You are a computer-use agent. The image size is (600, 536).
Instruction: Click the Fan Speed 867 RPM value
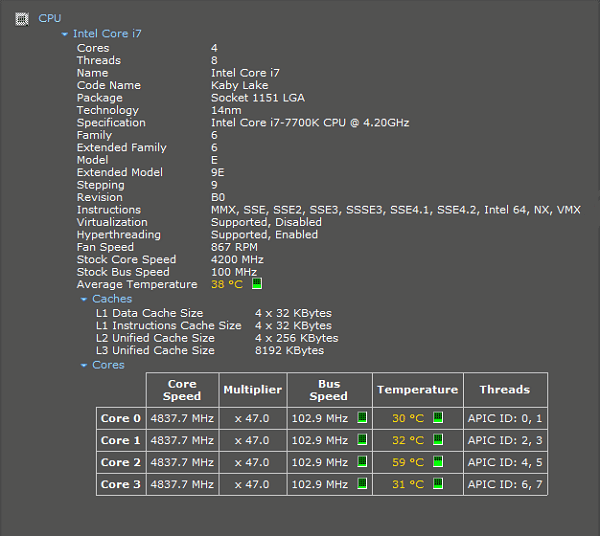pyautogui.click(x=235, y=247)
